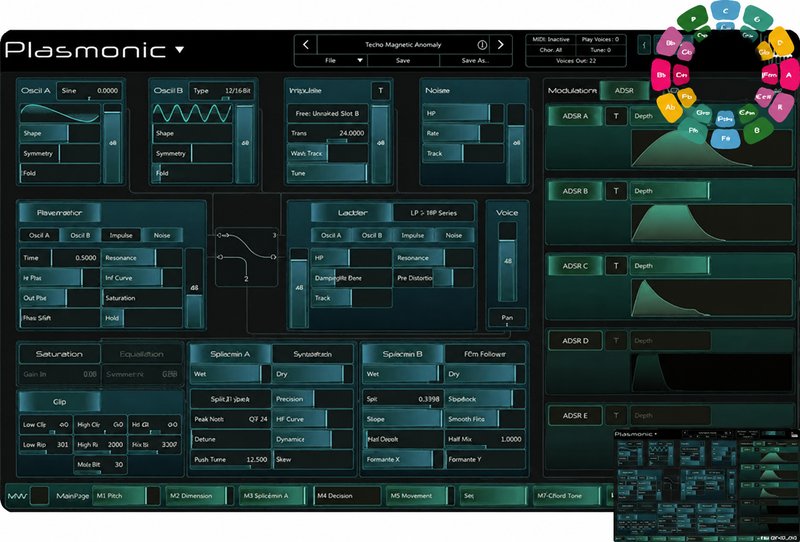The image size is (800, 542).
Task: Open the Saturation tab
Action: pyautogui.click(x=59, y=354)
